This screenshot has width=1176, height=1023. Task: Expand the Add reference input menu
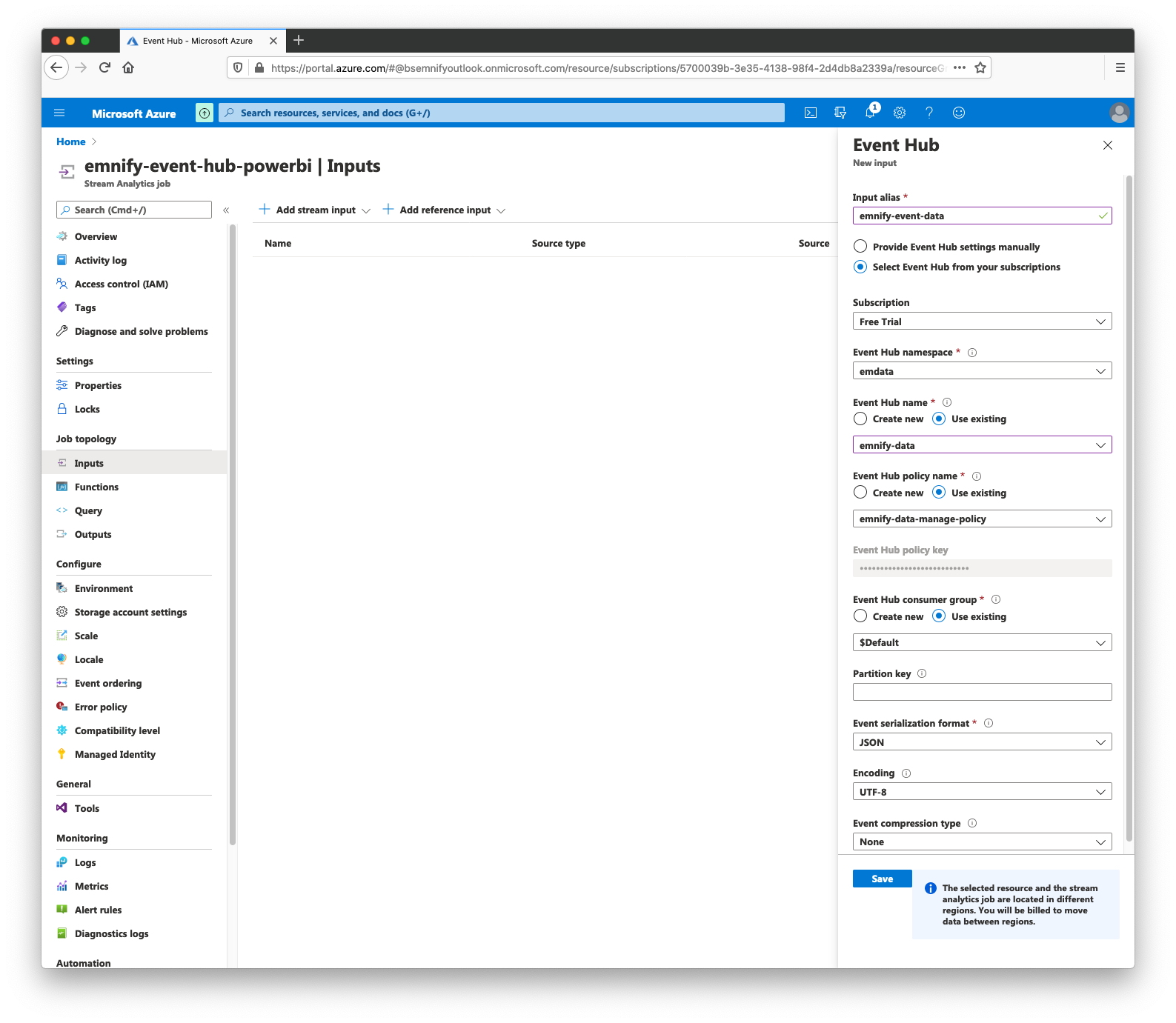point(444,210)
